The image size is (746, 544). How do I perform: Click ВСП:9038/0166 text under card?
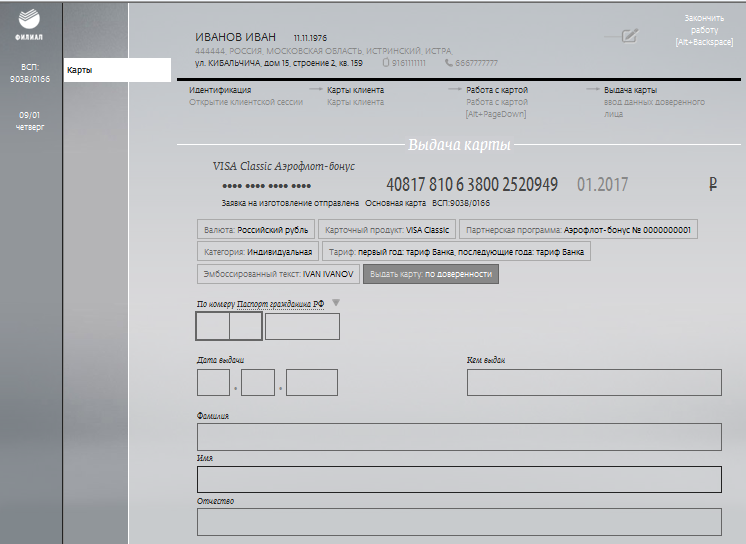pos(461,203)
